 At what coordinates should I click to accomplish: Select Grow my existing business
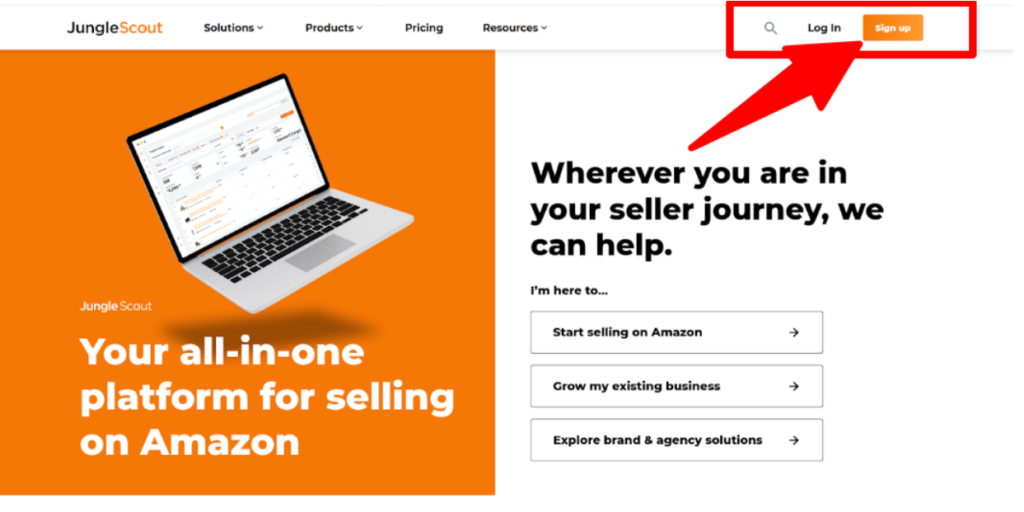(677, 387)
